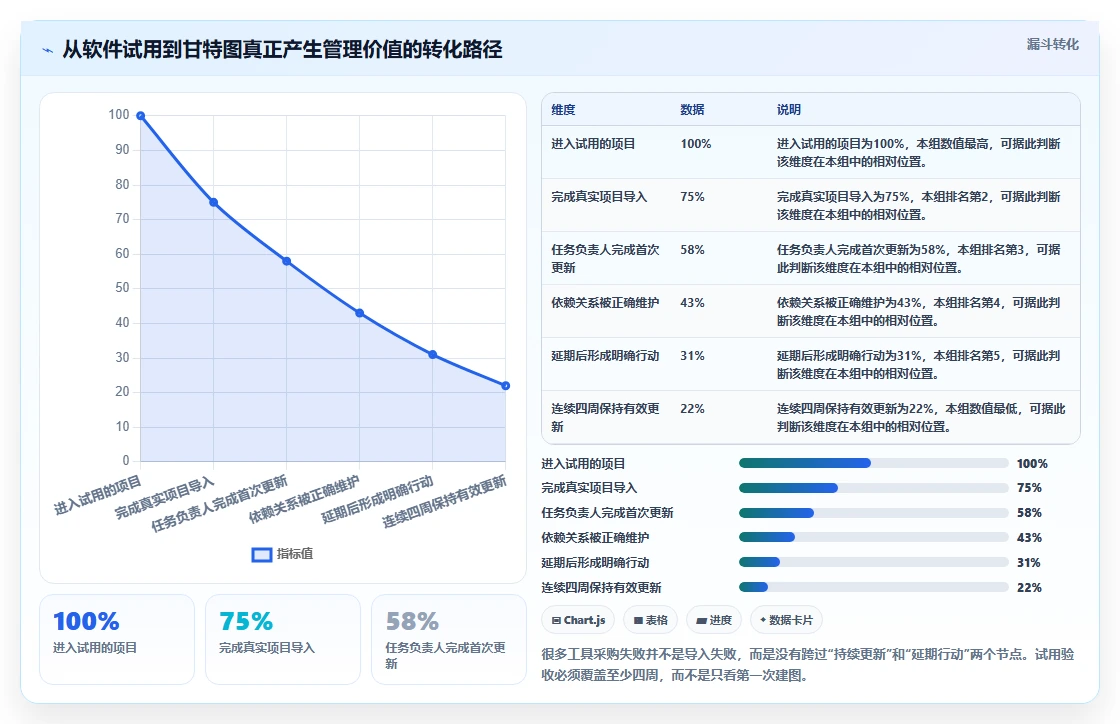The height and width of the screenshot is (724, 1120).
Task: Click the 说明 table column header
Action: pos(789,110)
